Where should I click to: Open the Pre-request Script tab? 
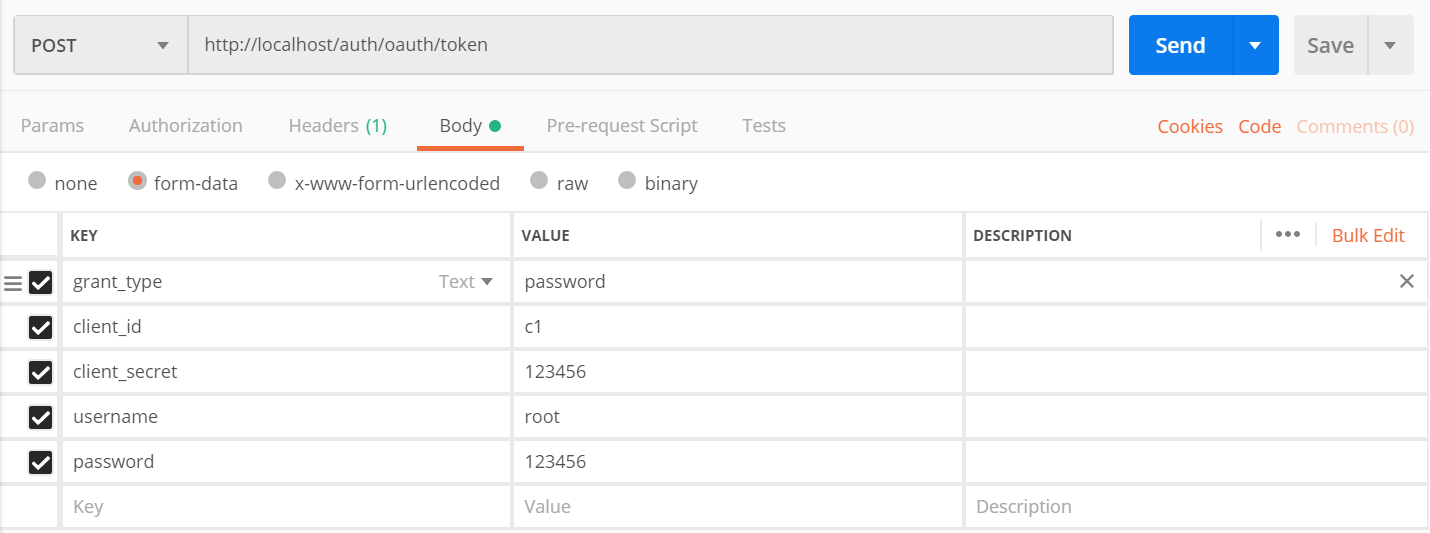point(622,126)
